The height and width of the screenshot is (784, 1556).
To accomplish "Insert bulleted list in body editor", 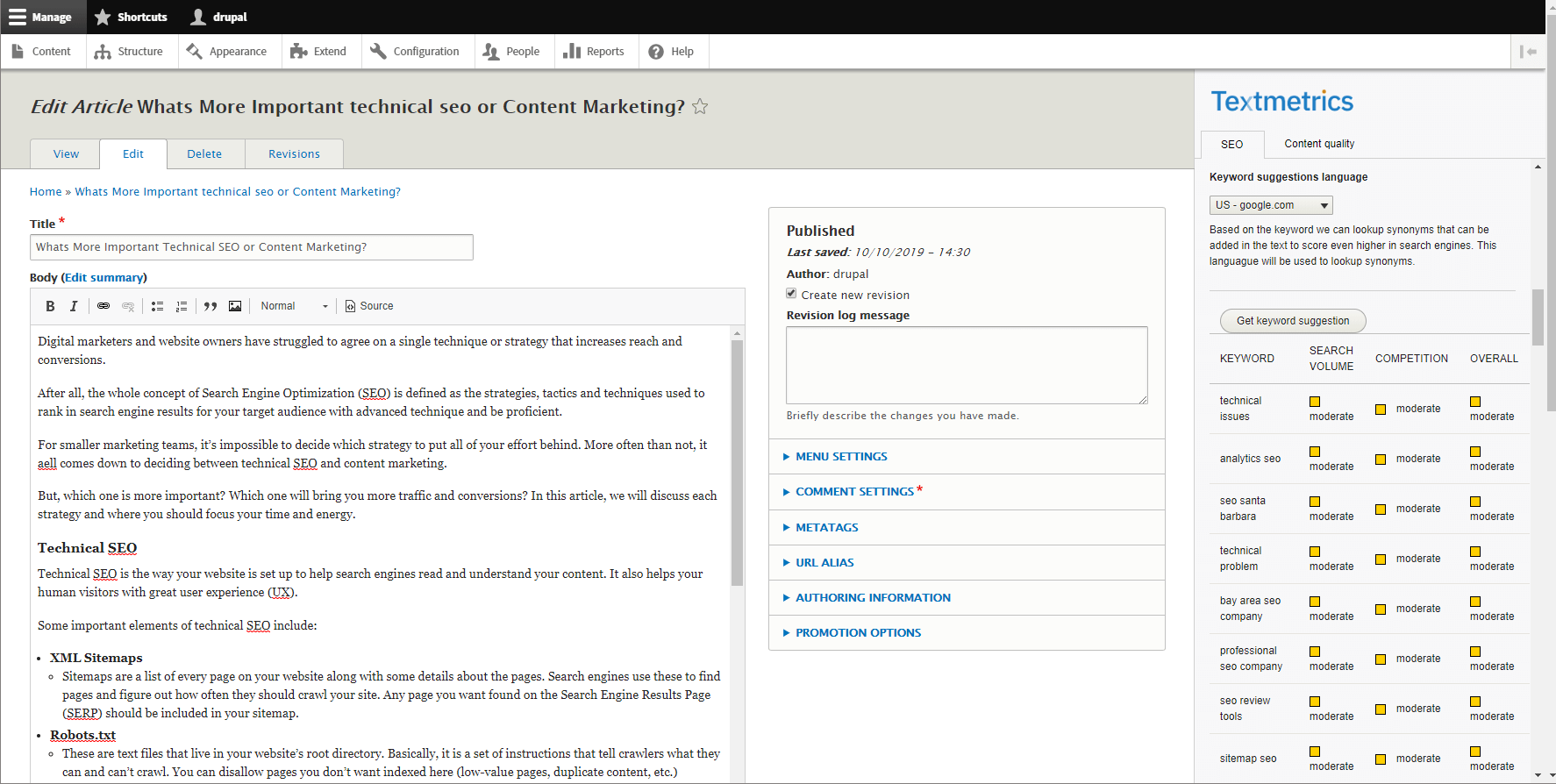I will point(157,306).
